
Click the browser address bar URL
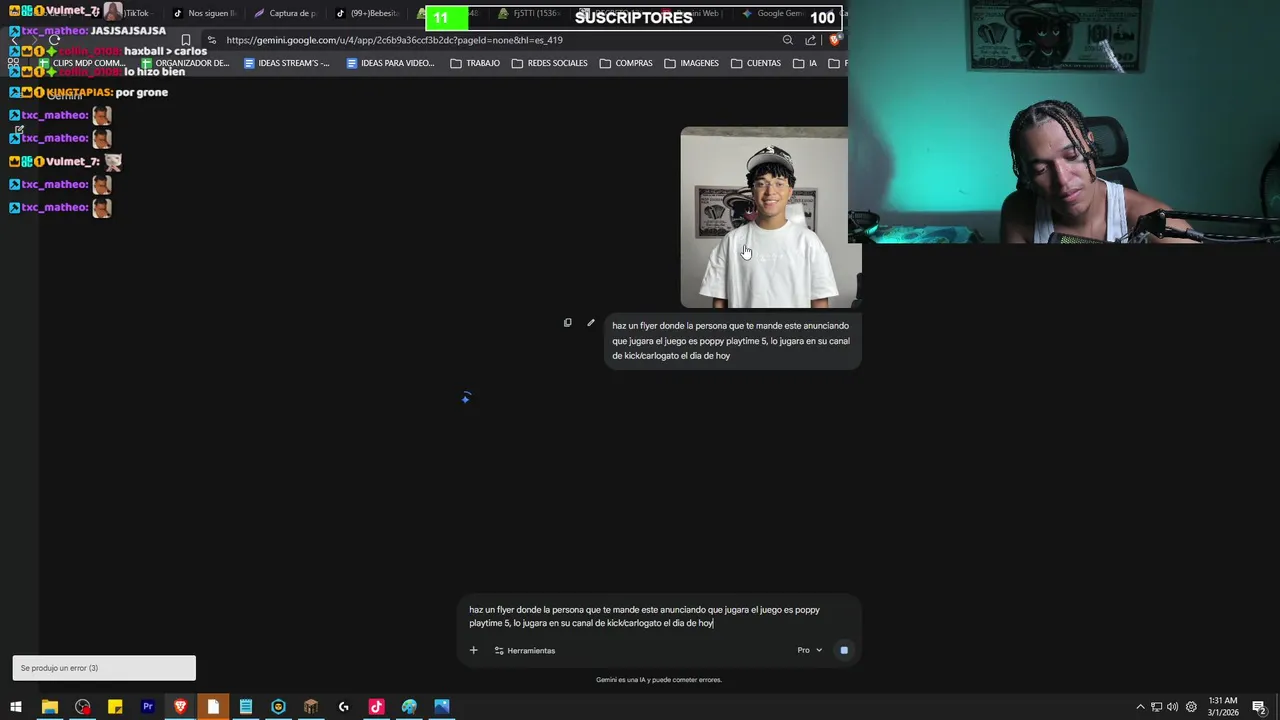coord(394,40)
